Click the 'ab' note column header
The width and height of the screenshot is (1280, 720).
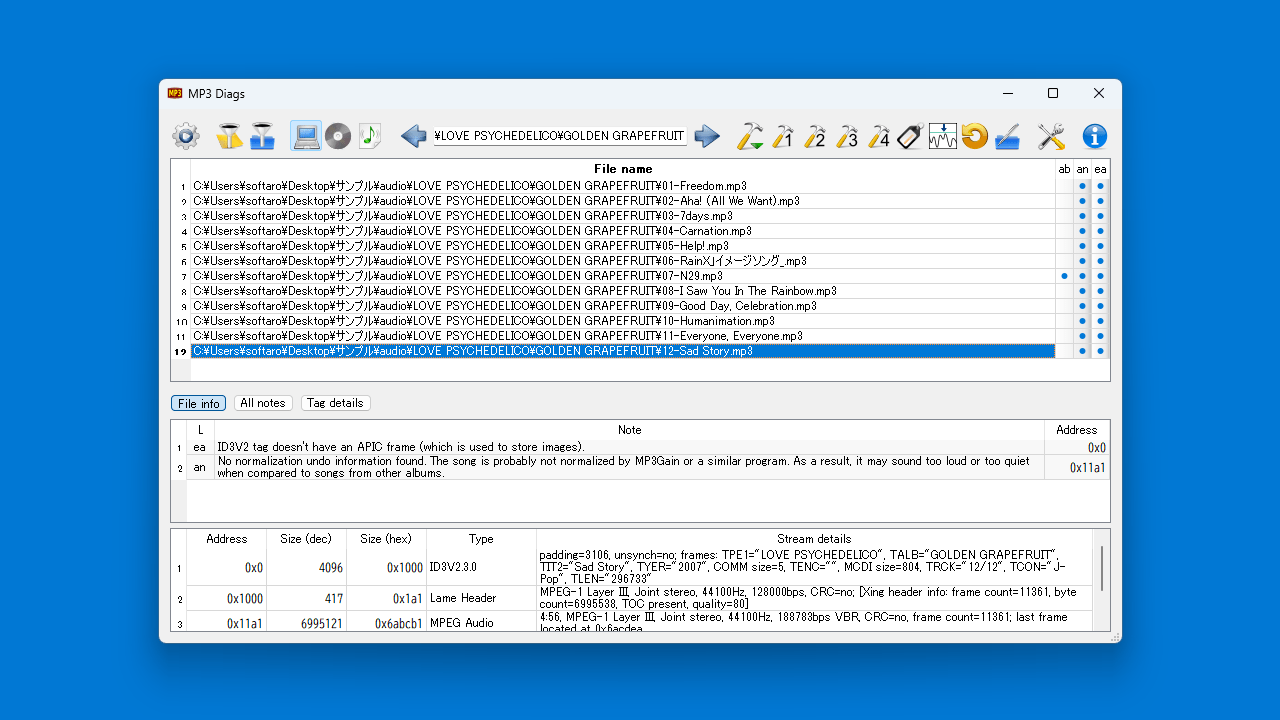click(1064, 169)
